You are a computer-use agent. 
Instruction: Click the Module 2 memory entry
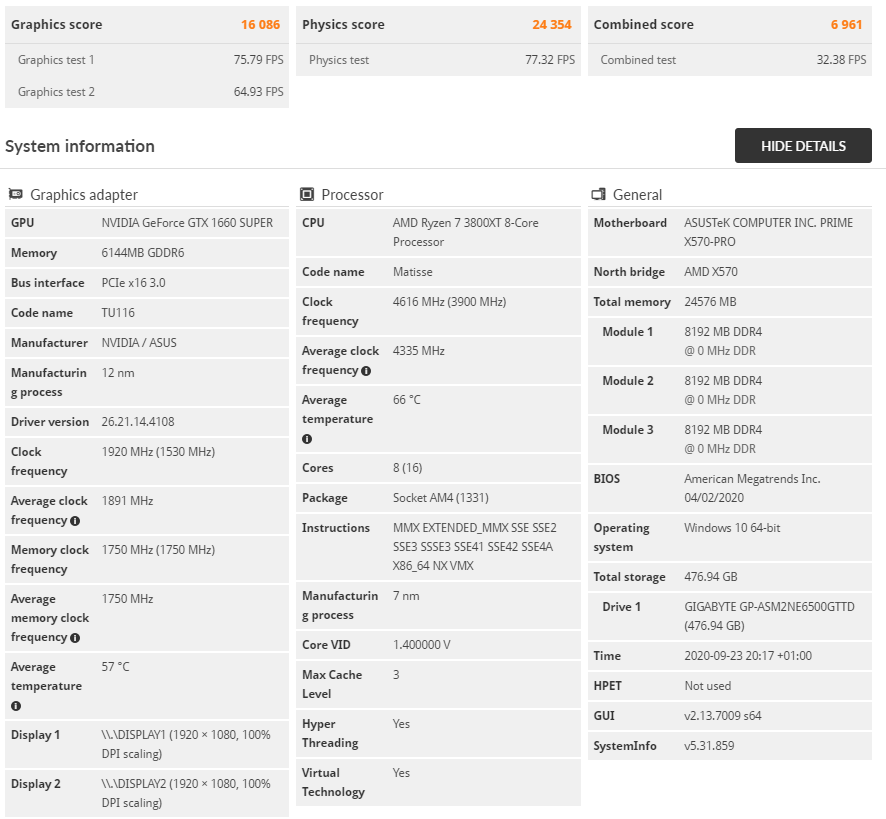point(729,390)
